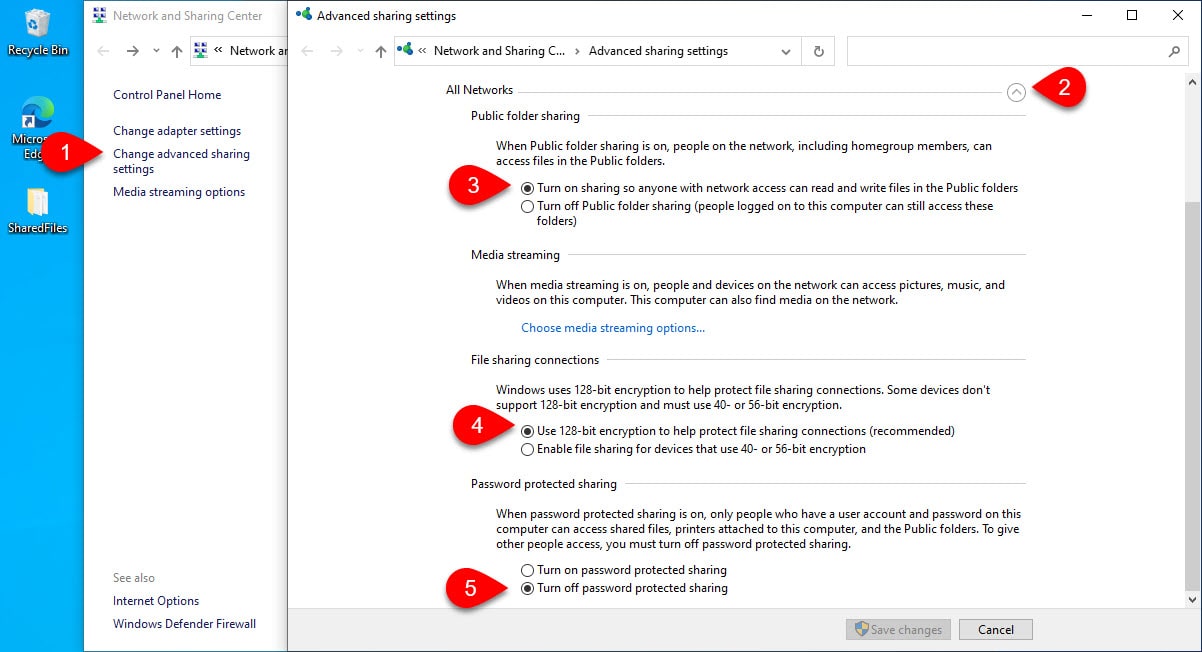Click the All Networks heading text
The image size is (1202, 652).
click(479, 90)
